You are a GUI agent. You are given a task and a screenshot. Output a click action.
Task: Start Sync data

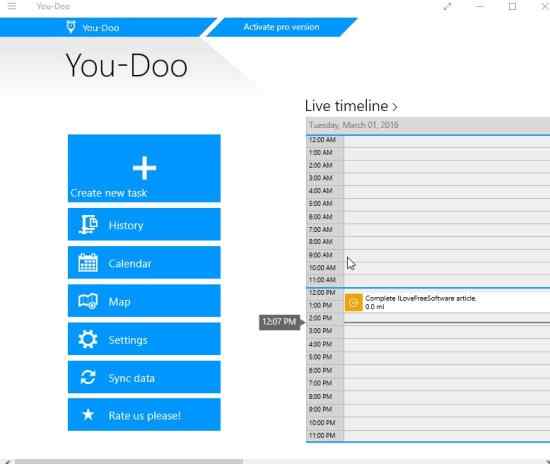pos(144,377)
